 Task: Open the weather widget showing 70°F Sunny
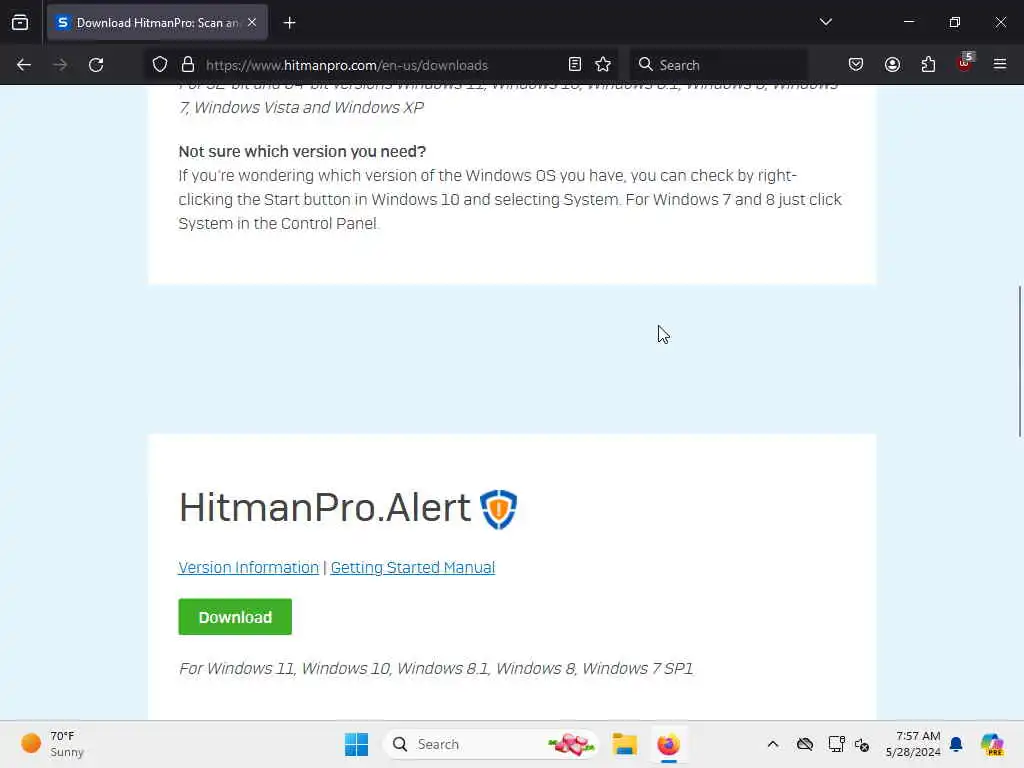(x=52, y=744)
